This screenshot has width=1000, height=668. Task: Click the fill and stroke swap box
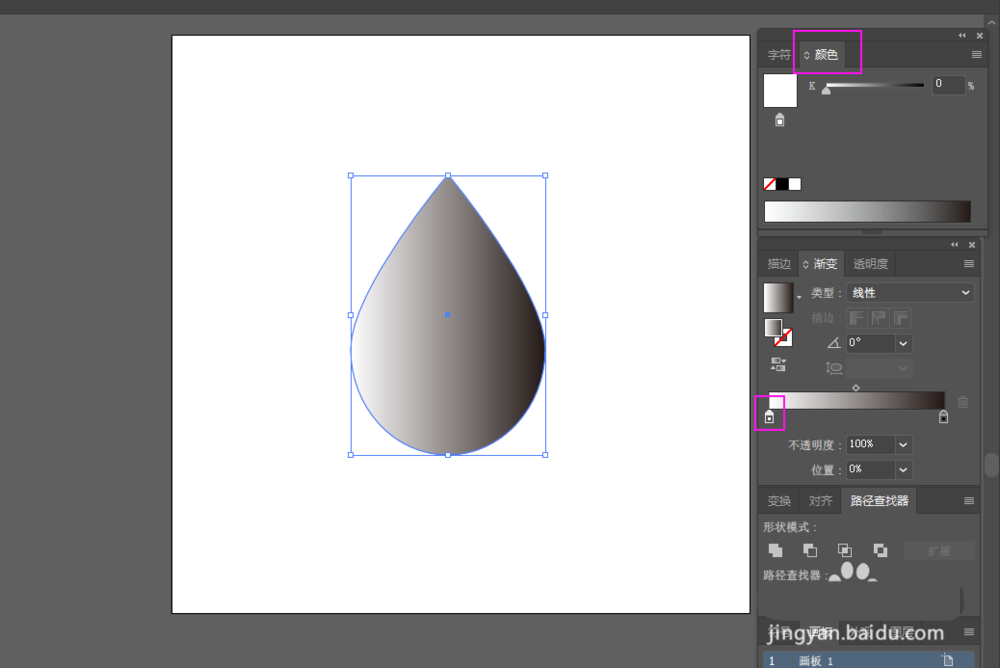pyautogui.click(x=778, y=332)
